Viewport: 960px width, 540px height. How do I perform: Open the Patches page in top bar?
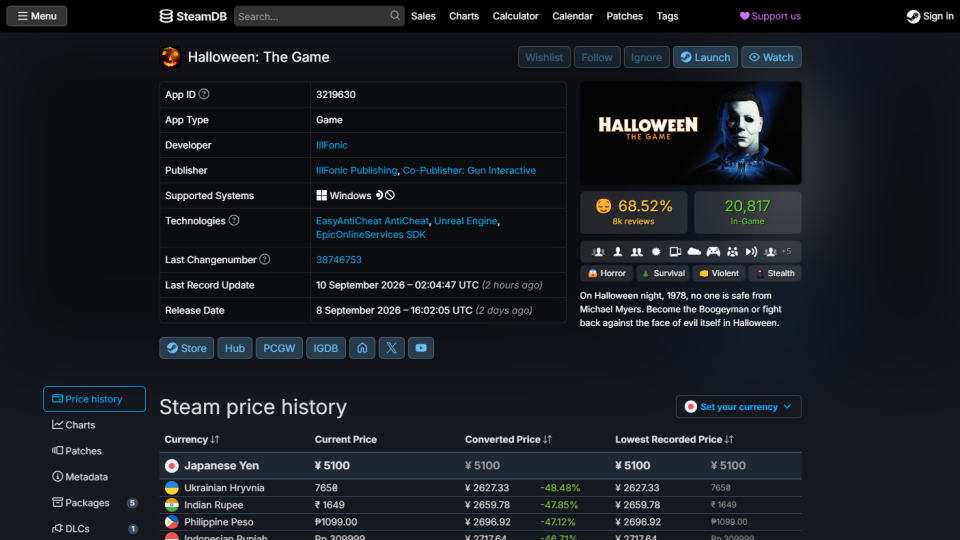(x=624, y=16)
